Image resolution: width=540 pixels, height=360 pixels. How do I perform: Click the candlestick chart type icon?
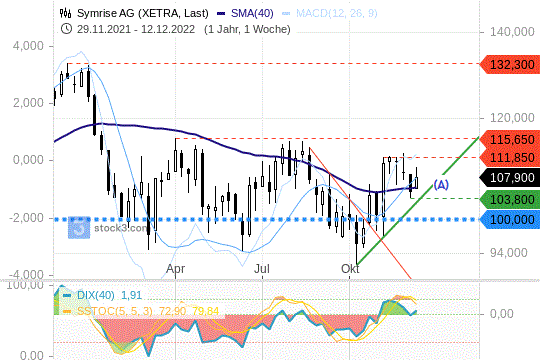point(65,13)
